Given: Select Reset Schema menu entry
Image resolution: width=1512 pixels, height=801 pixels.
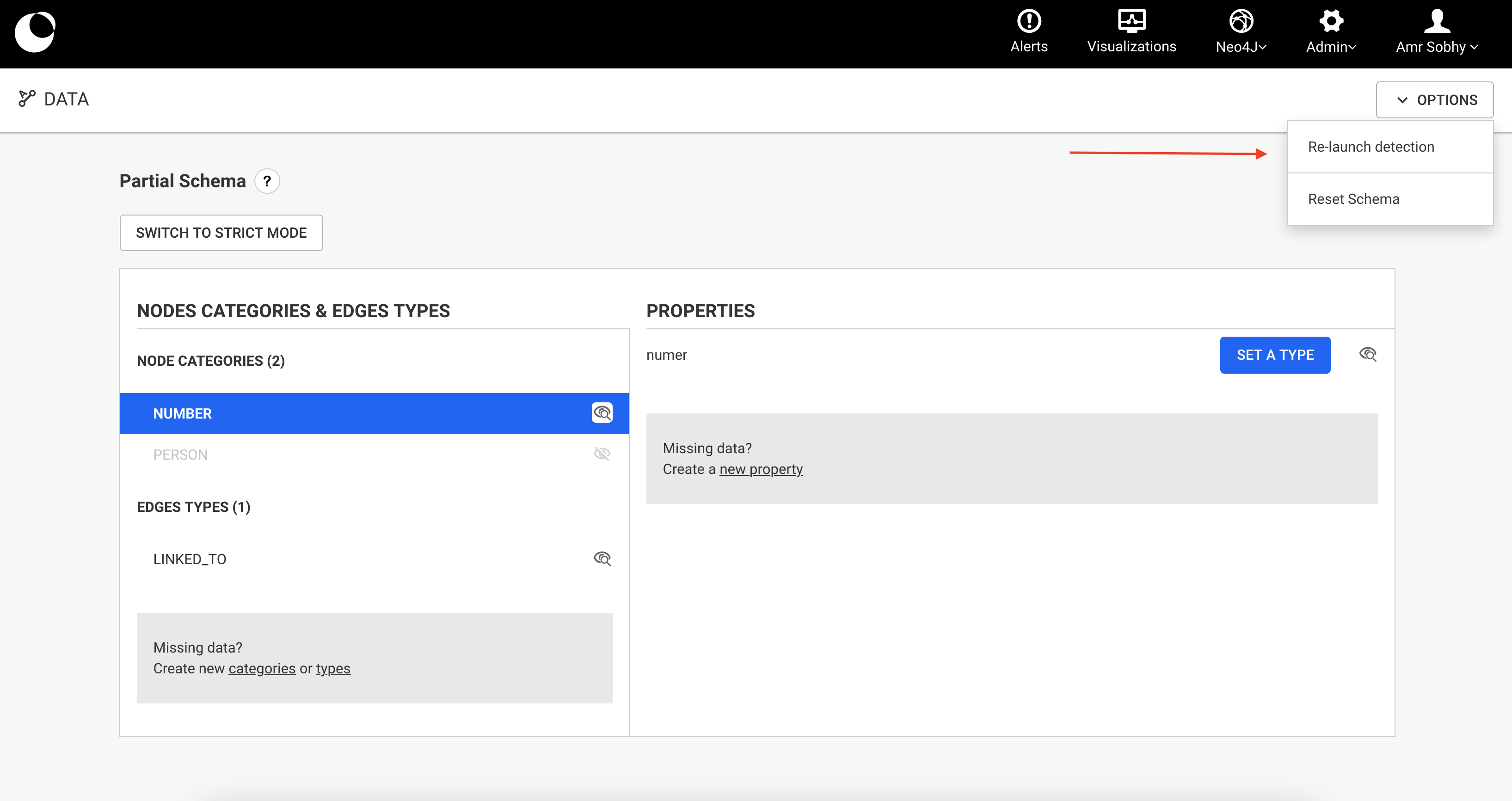Looking at the screenshot, I should click(1389, 199).
